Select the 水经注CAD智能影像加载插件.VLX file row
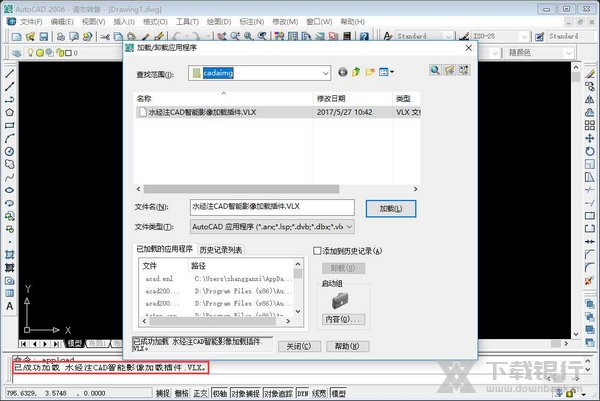 click(x=278, y=112)
